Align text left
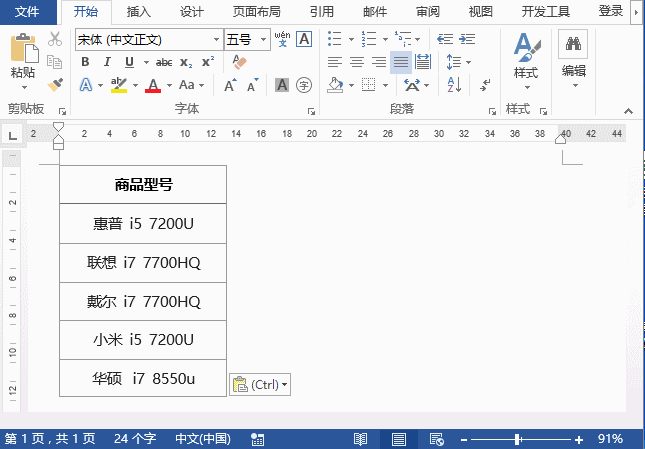 [335, 62]
